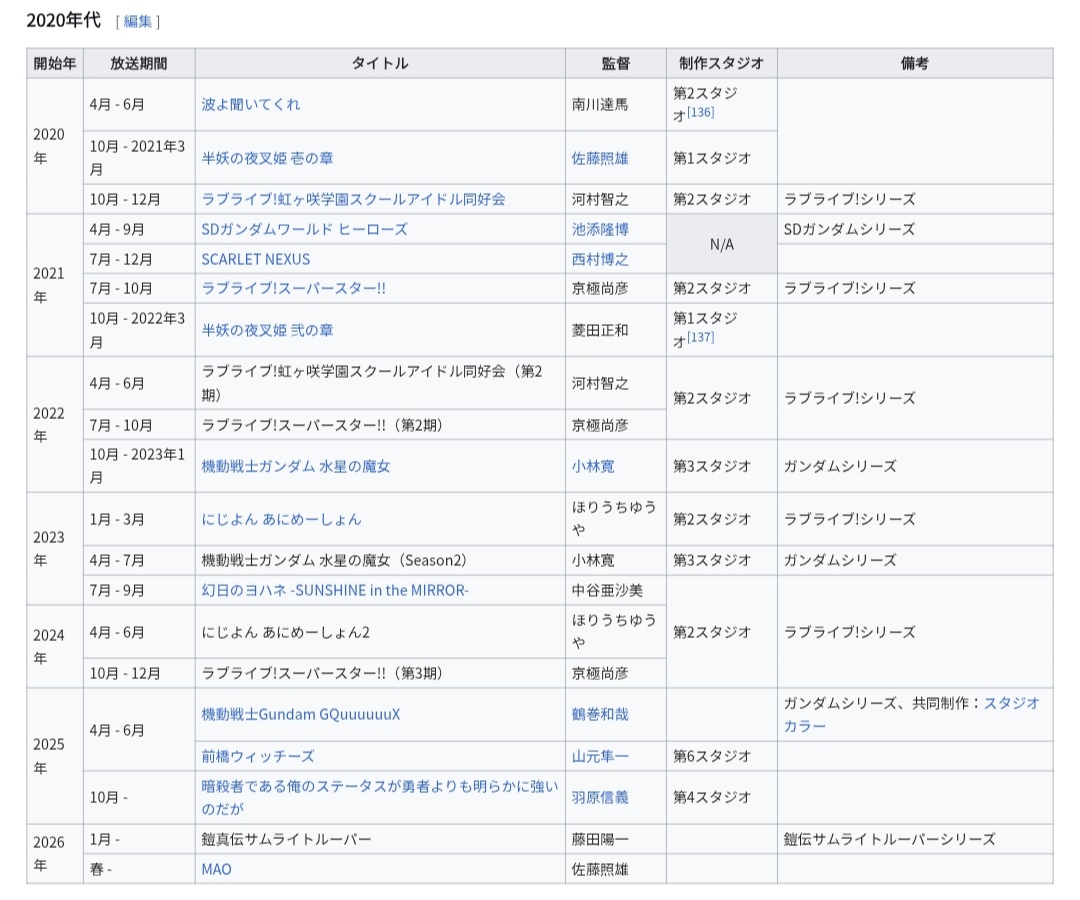
Task: Click the 編集 edit link beside 2020年代
Action: [x=138, y=21]
